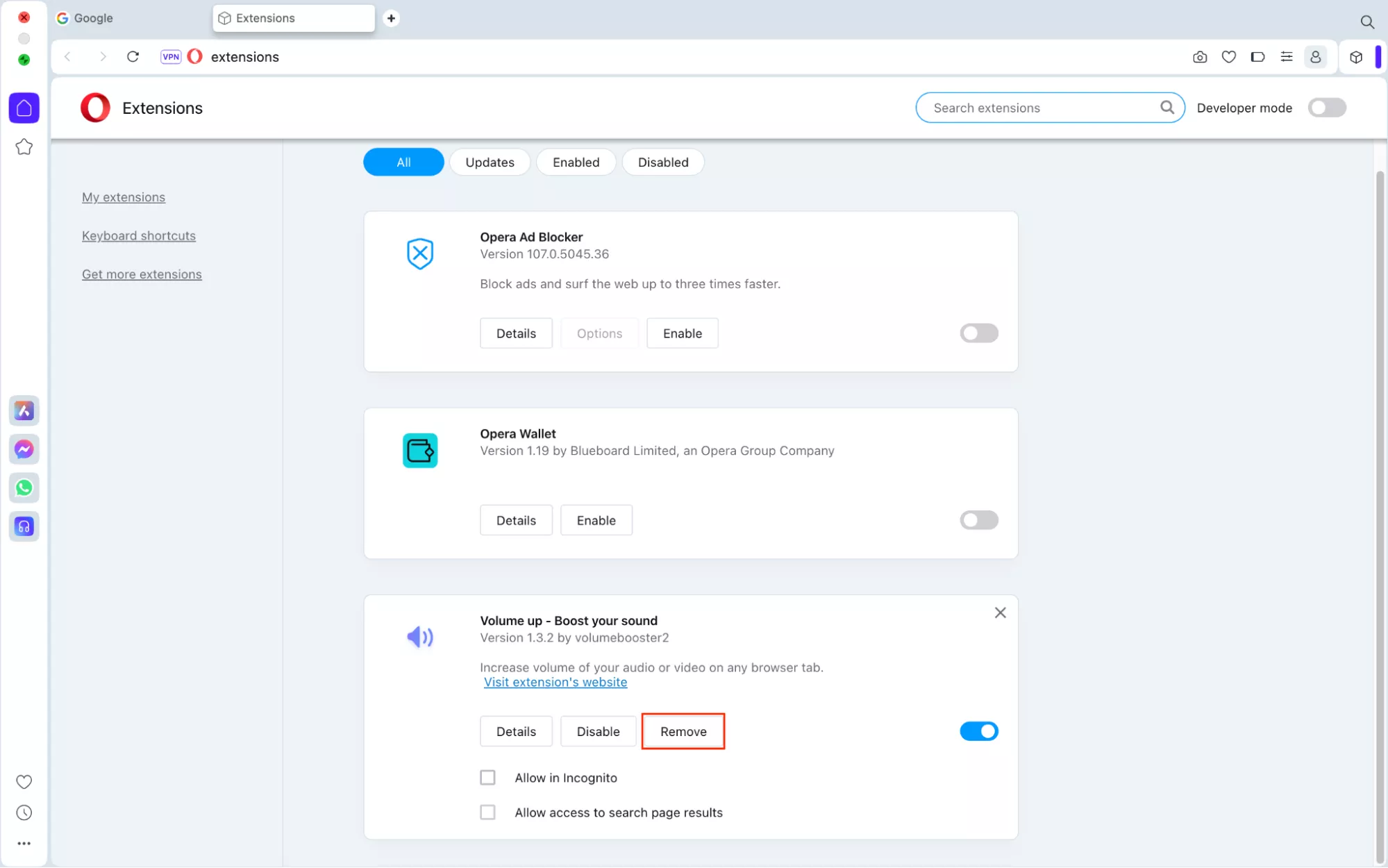
Task: Open a new tab with plus button
Action: click(391, 18)
